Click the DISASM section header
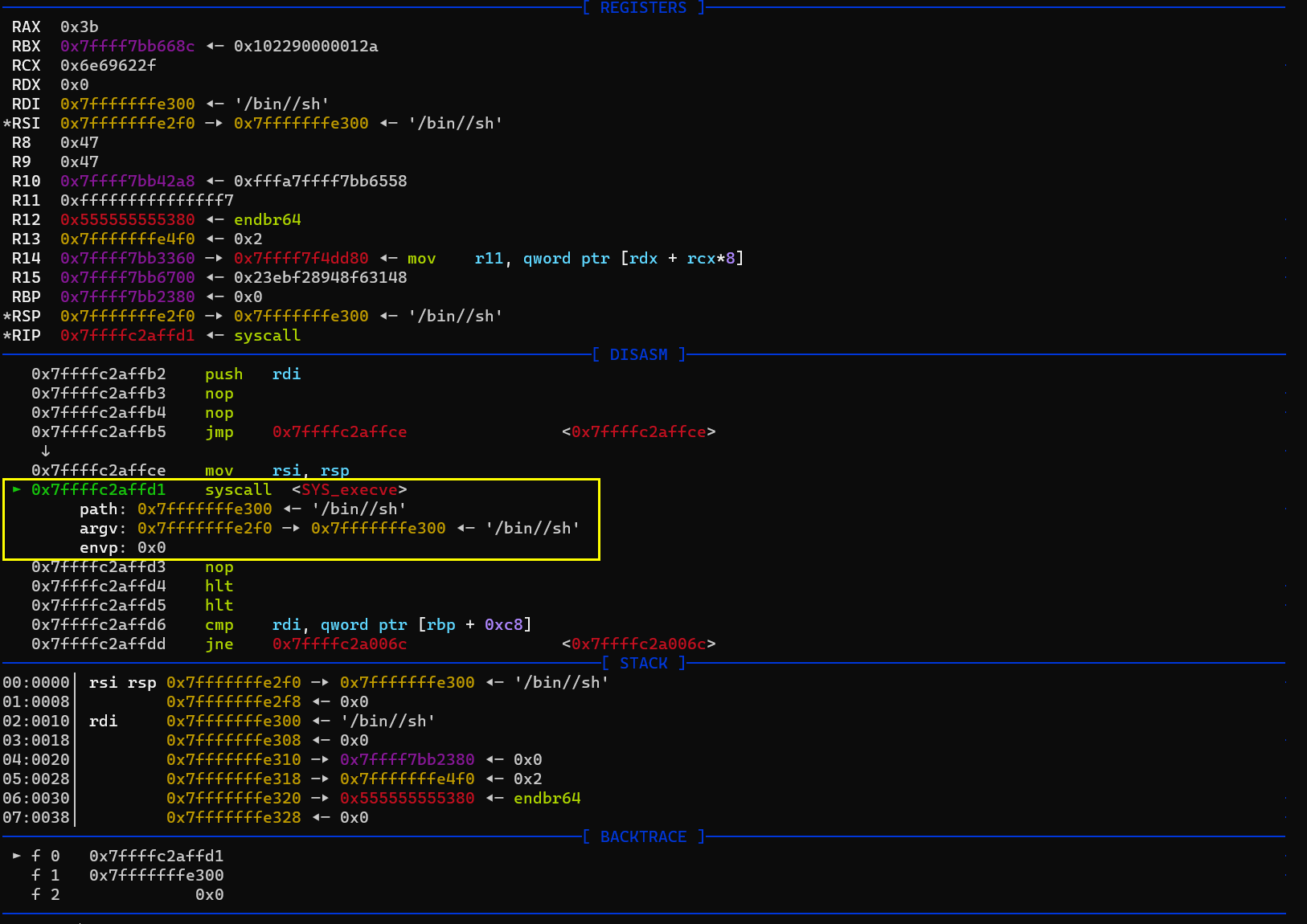1307x924 pixels. tap(638, 354)
